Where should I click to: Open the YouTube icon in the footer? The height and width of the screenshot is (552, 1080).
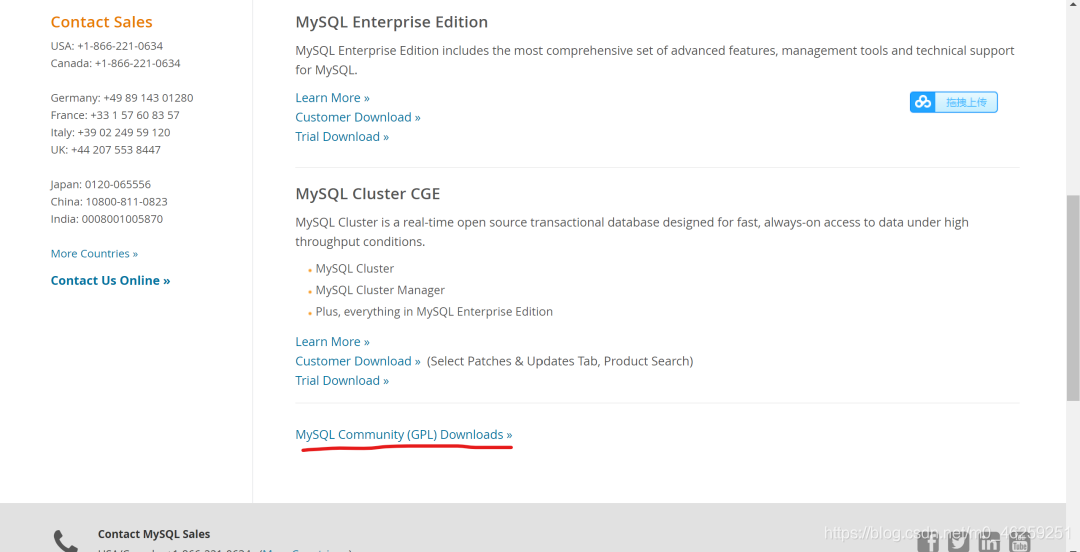click(x=1019, y=544)
